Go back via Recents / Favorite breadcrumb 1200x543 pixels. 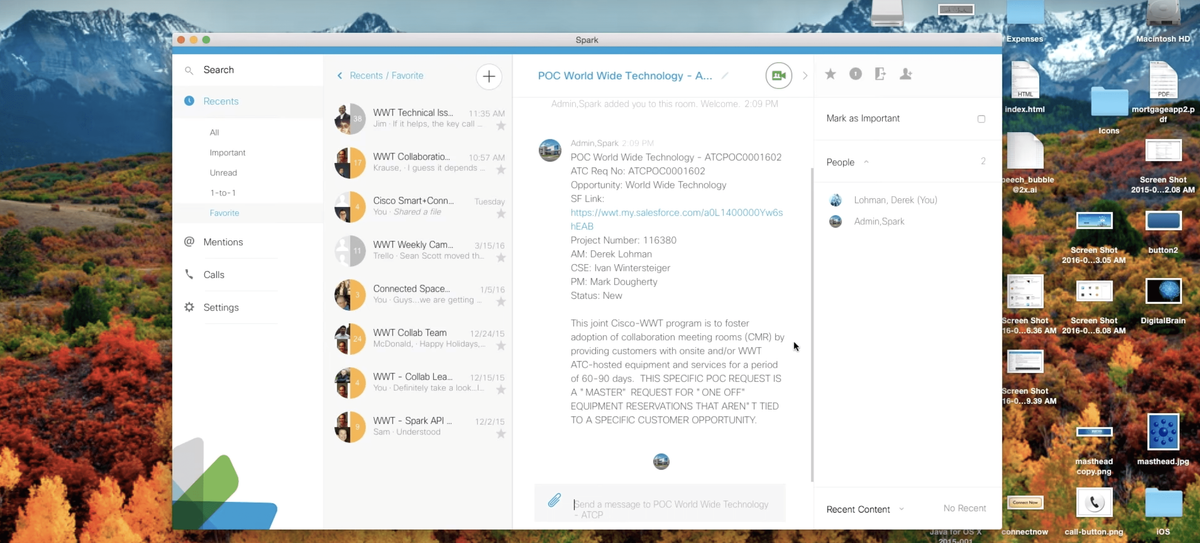pos(380,76)
